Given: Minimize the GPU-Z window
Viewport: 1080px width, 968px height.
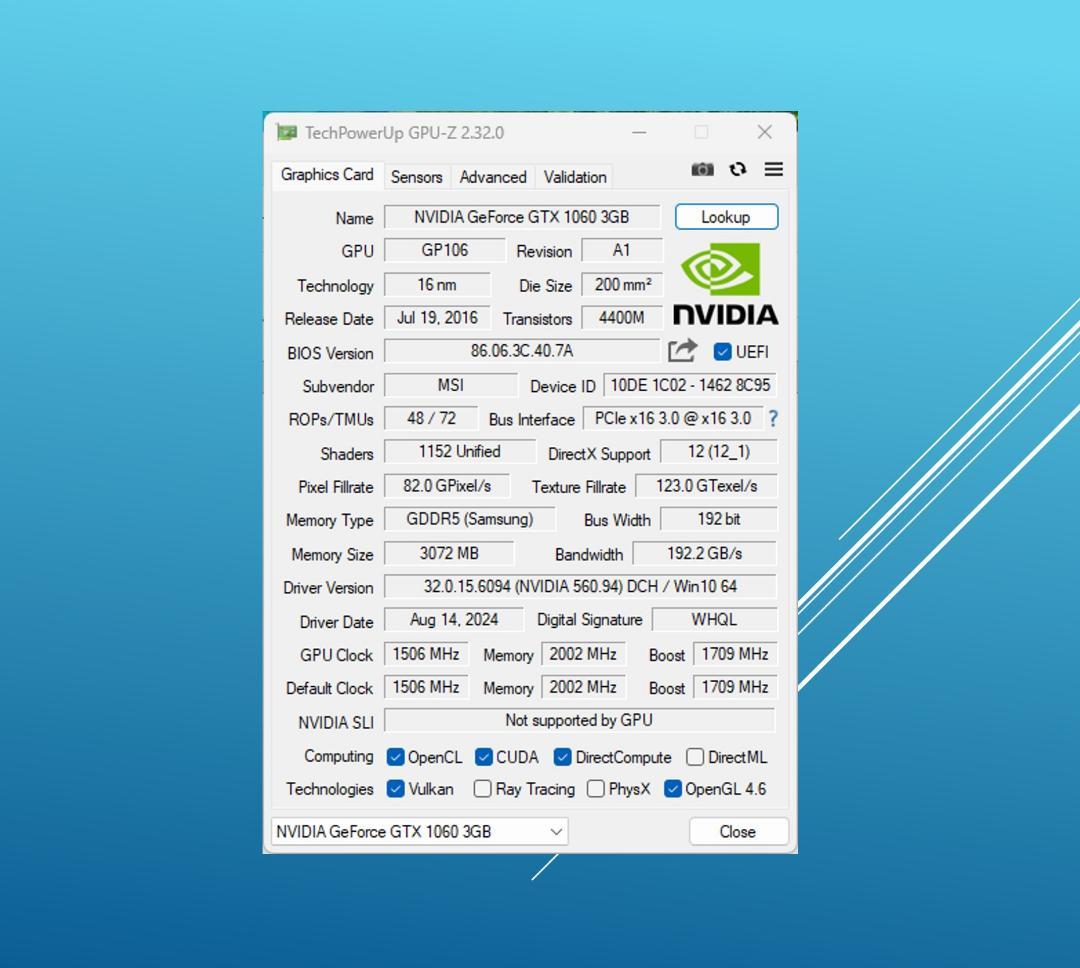Looking at the screenshot, I should (x=639, y=132).
